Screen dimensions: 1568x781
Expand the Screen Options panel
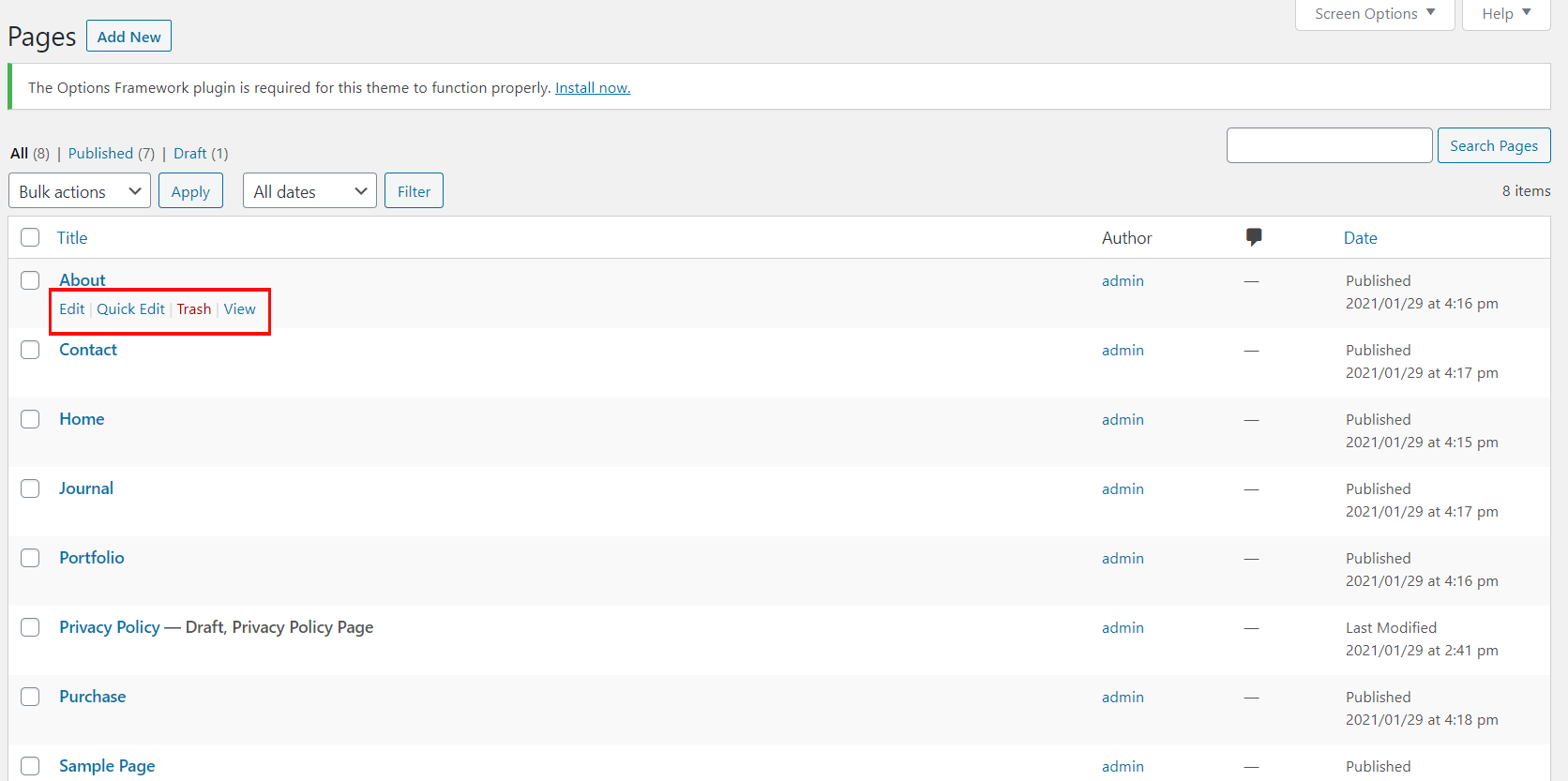1375,14
